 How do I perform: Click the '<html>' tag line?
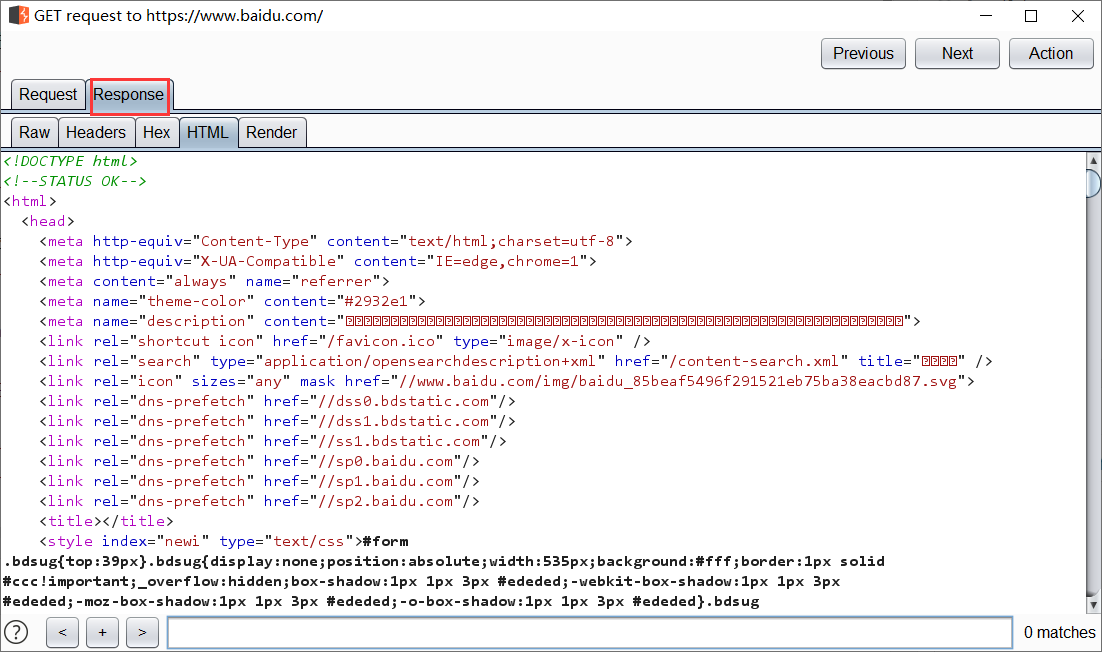click(30, 201)
